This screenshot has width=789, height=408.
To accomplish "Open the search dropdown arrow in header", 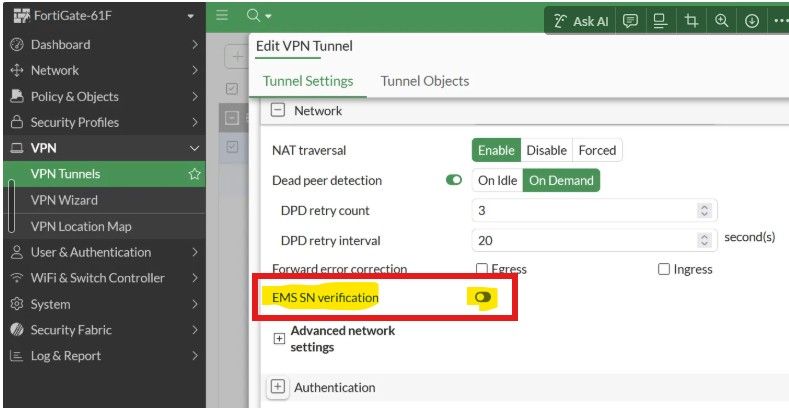I will pyautogui.click(x=268, y=16).
